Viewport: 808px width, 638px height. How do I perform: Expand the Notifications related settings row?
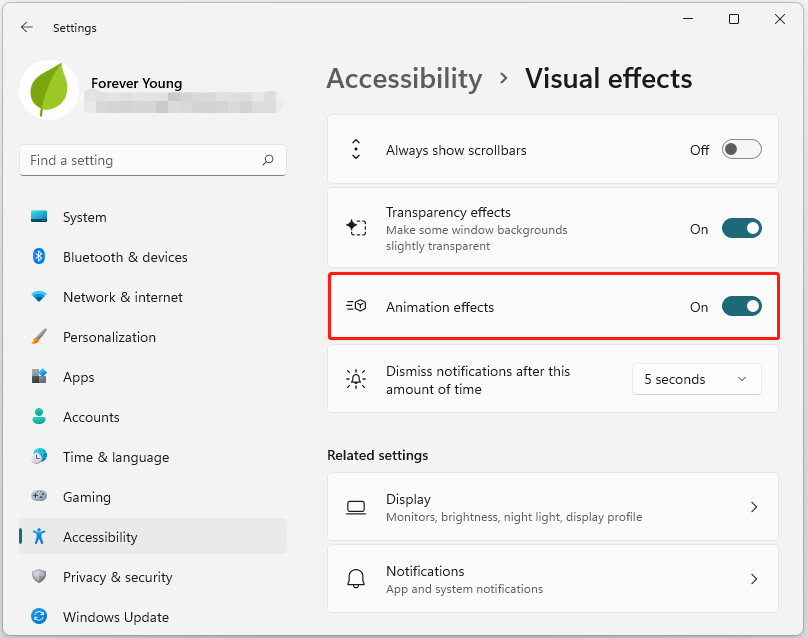[754, 579]
